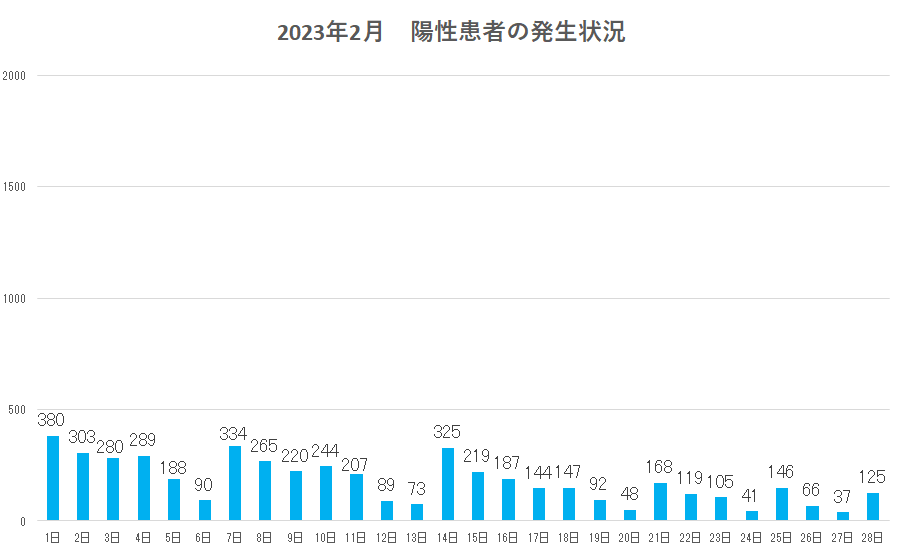Click the data label 41
This screenshot has height=558, width=905.
pos(749,495)
